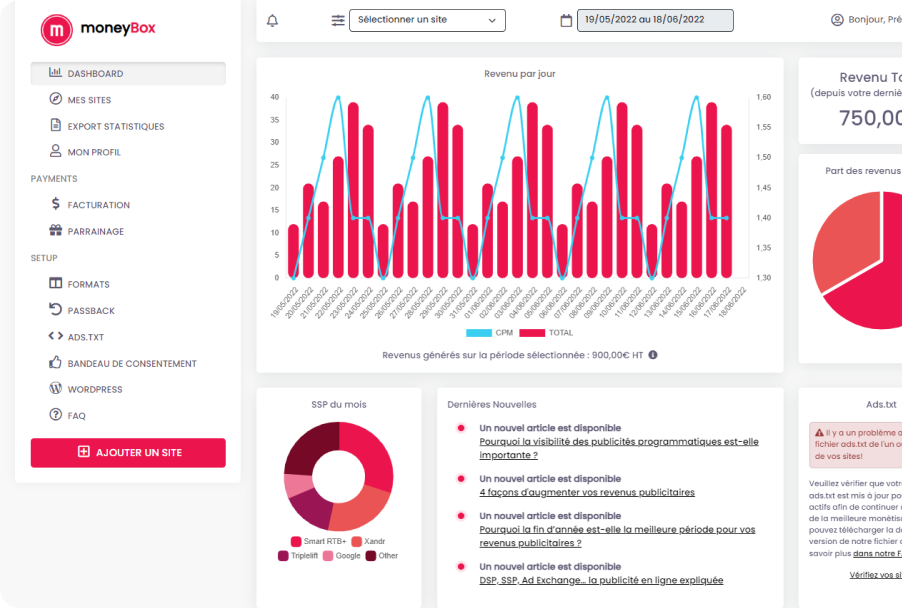Click the moneyBox logo
Image resolution: width=902 pixels, height=608 pixels.
[x=98, y=29]
